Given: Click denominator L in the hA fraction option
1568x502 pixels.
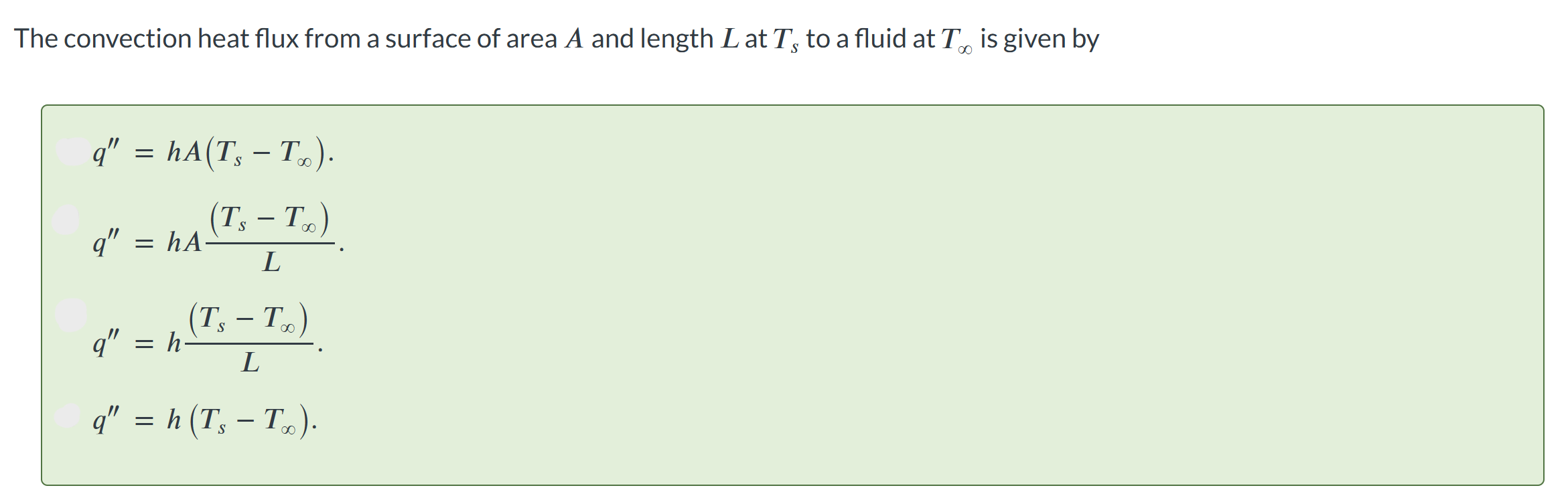Looking at the screenshot, I should pos(271,262).
